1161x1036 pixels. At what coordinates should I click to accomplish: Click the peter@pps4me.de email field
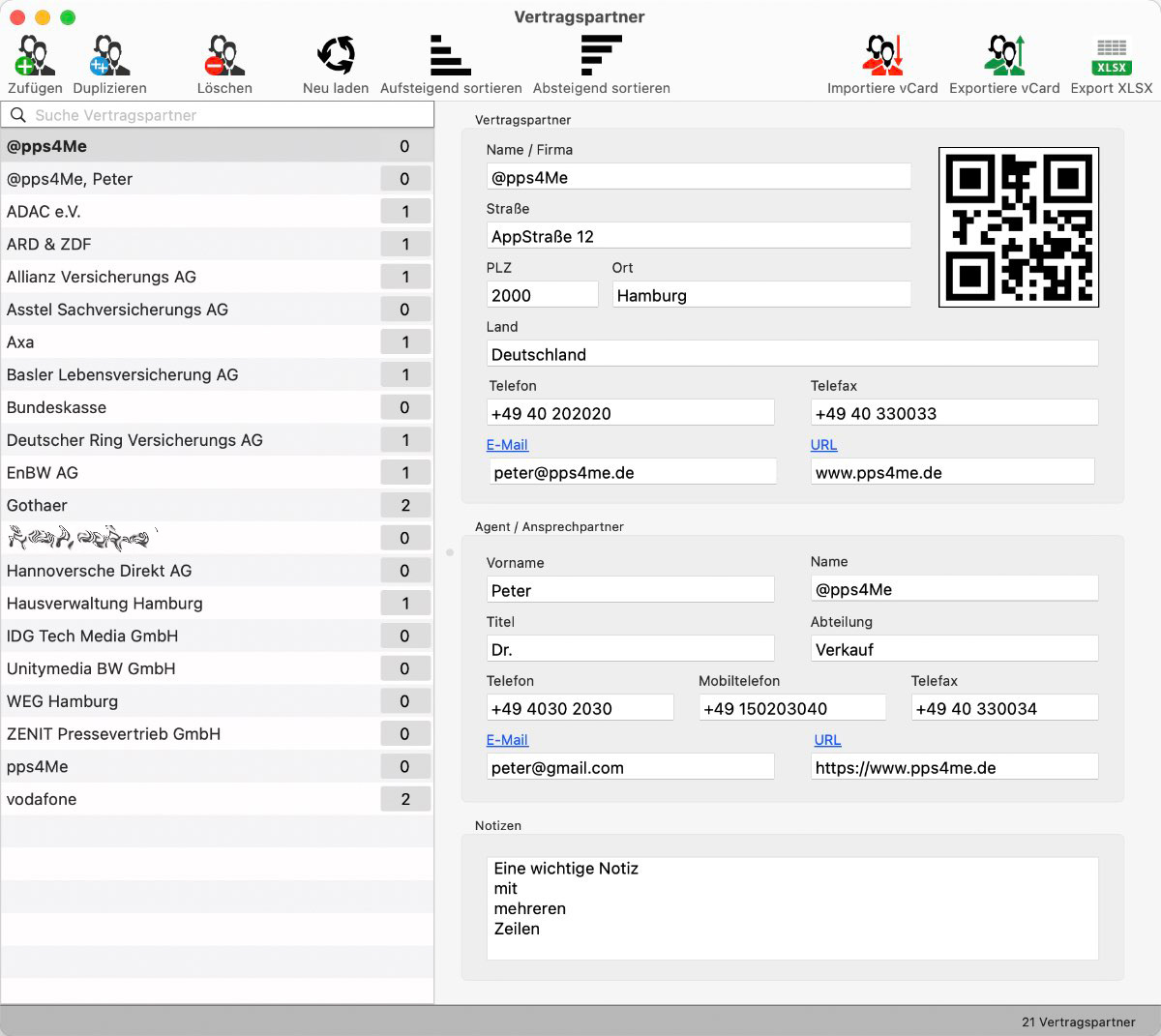pyautogui.click(x=633, y=472)
